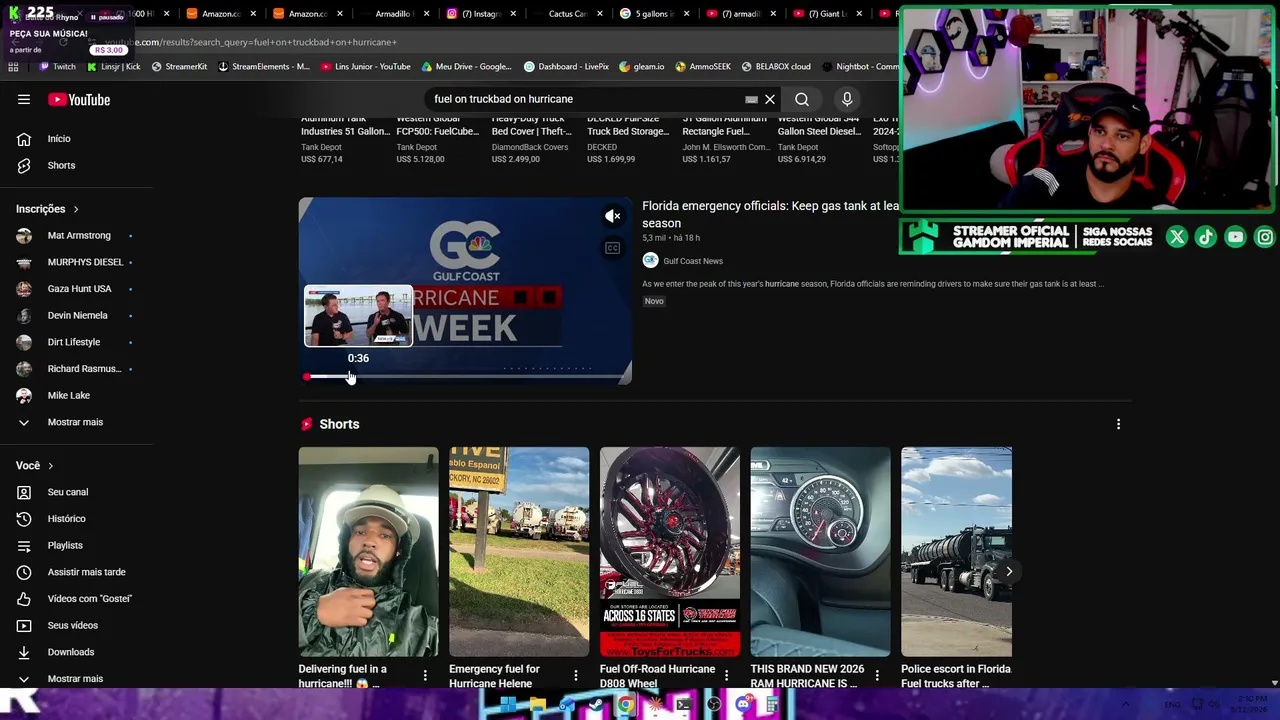1280x720 pixels.
Task: Submit the search with the magnifier icon
Action: (802, 99)
